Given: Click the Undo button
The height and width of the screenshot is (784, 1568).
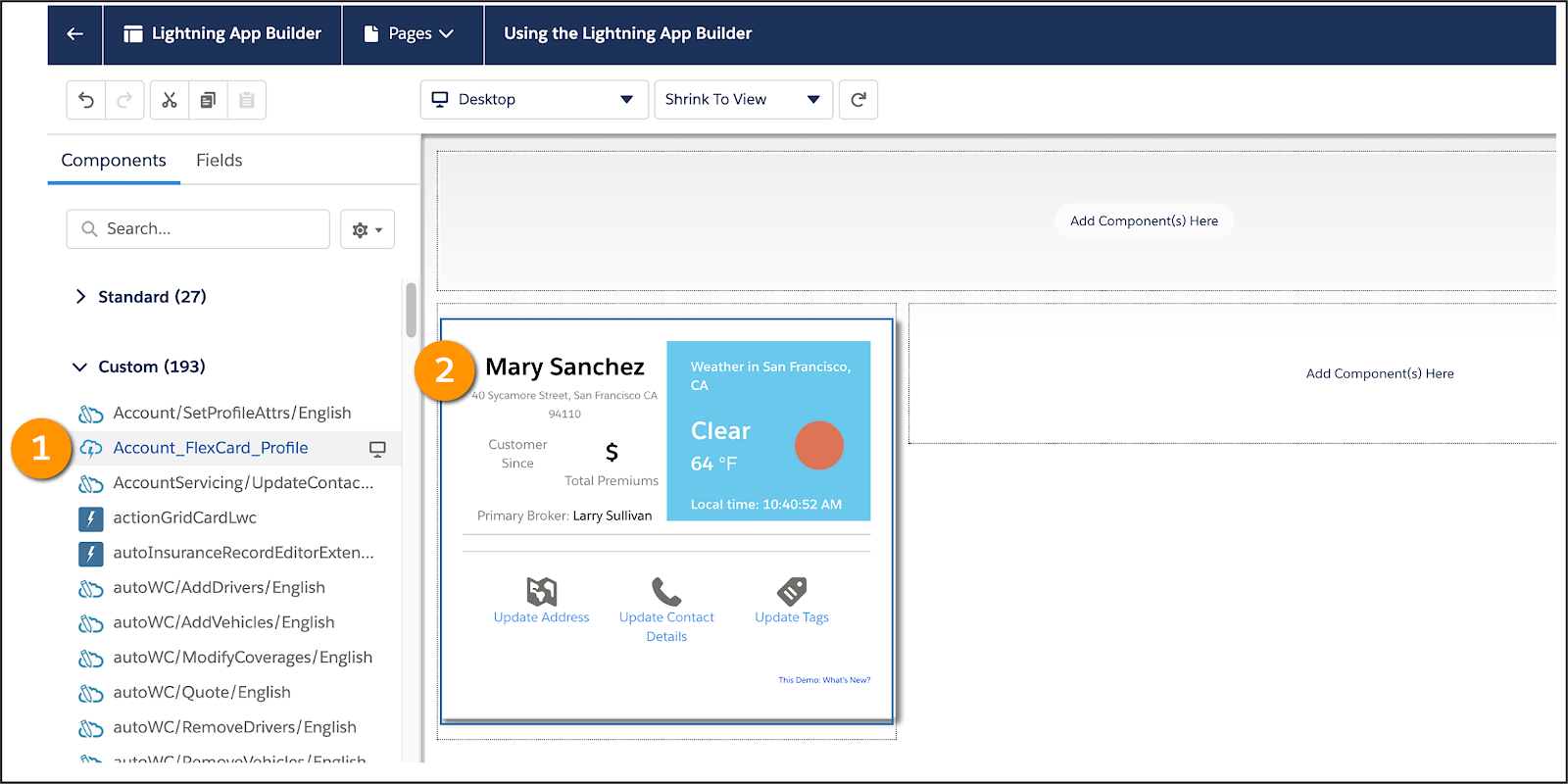Looking at the screenshot, I should click(86, 100).
